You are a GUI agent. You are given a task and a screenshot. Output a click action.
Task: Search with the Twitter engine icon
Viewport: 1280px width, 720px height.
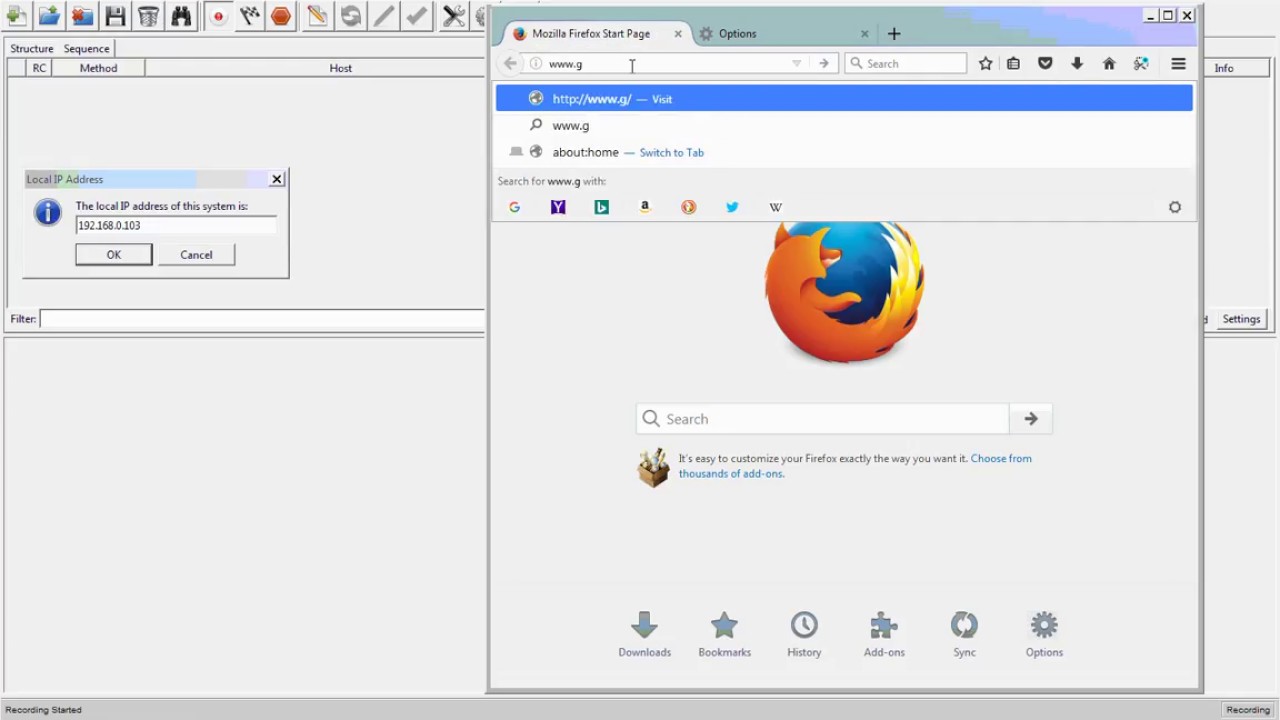(732, 207)
